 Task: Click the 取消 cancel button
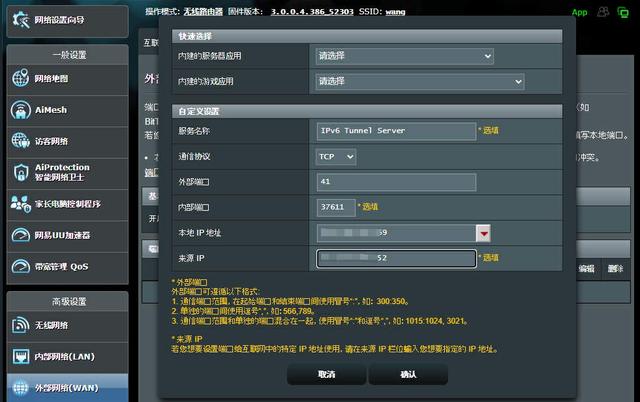click(327, 374)
